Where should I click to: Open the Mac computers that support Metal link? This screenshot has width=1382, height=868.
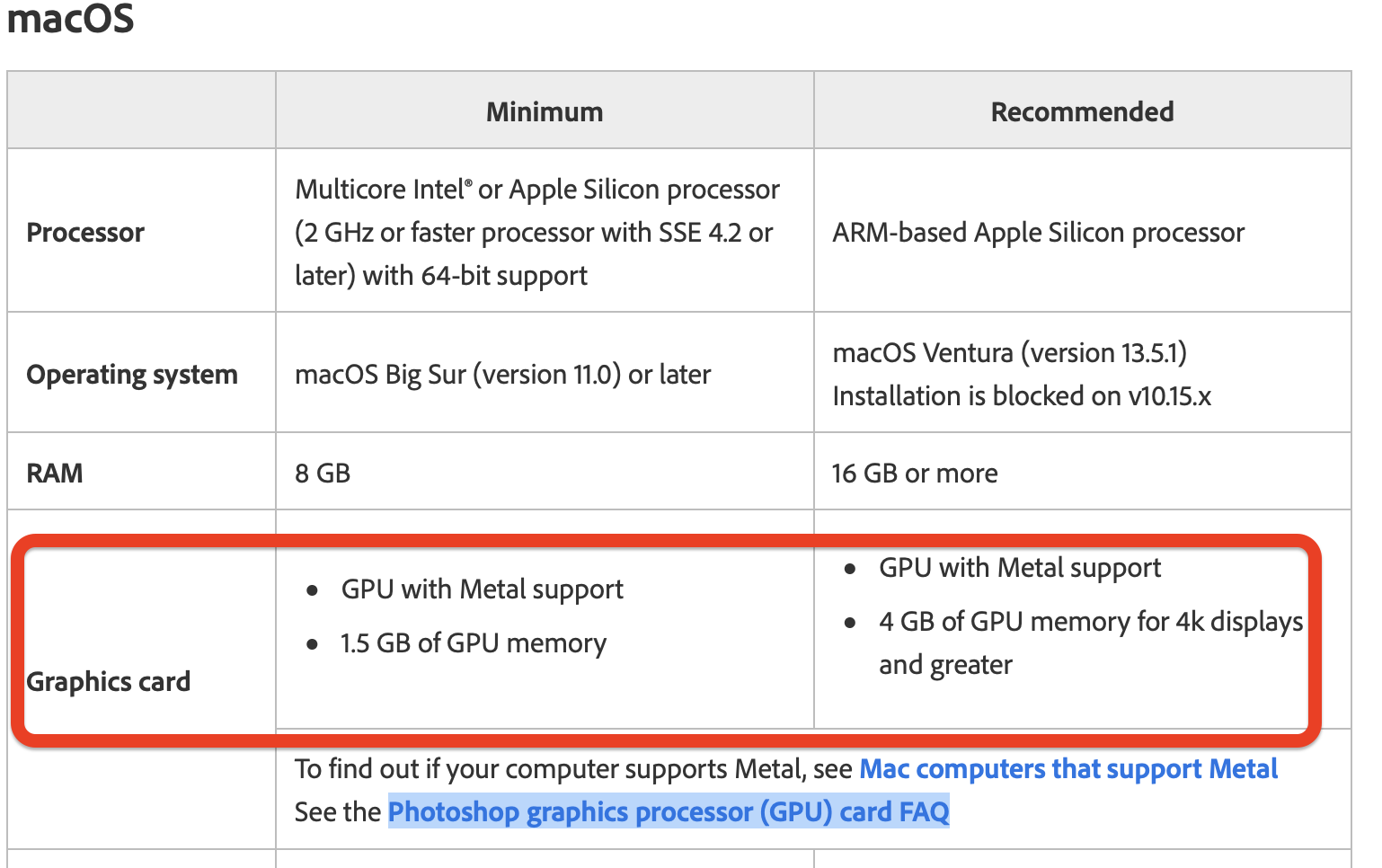point(1068,769)
